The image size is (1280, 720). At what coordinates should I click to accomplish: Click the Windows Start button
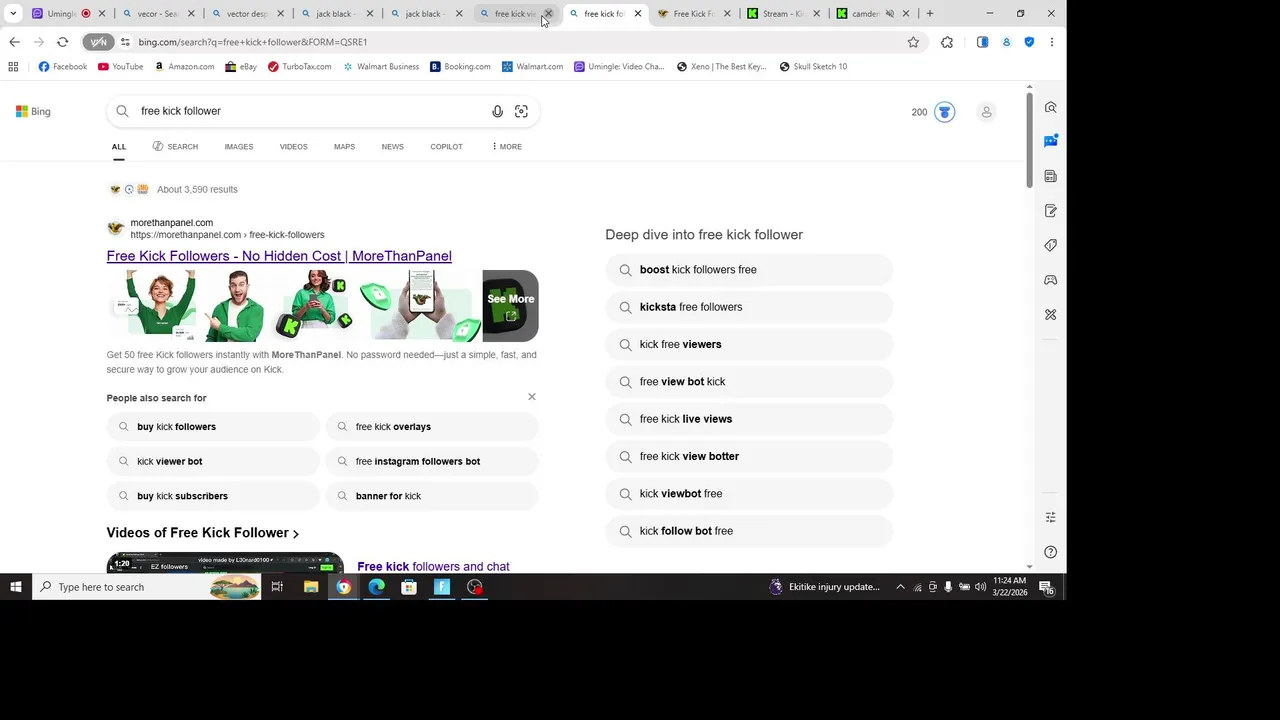[x=16, y=587]
